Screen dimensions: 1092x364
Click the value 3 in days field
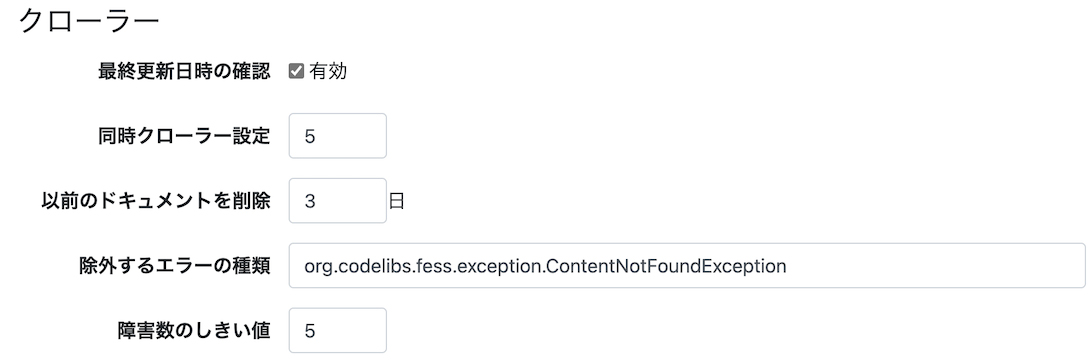[x=310, y=201]
